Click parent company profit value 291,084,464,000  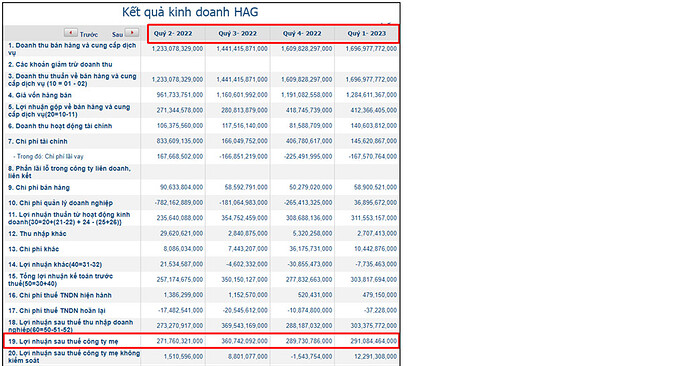[x=374, y=341]
